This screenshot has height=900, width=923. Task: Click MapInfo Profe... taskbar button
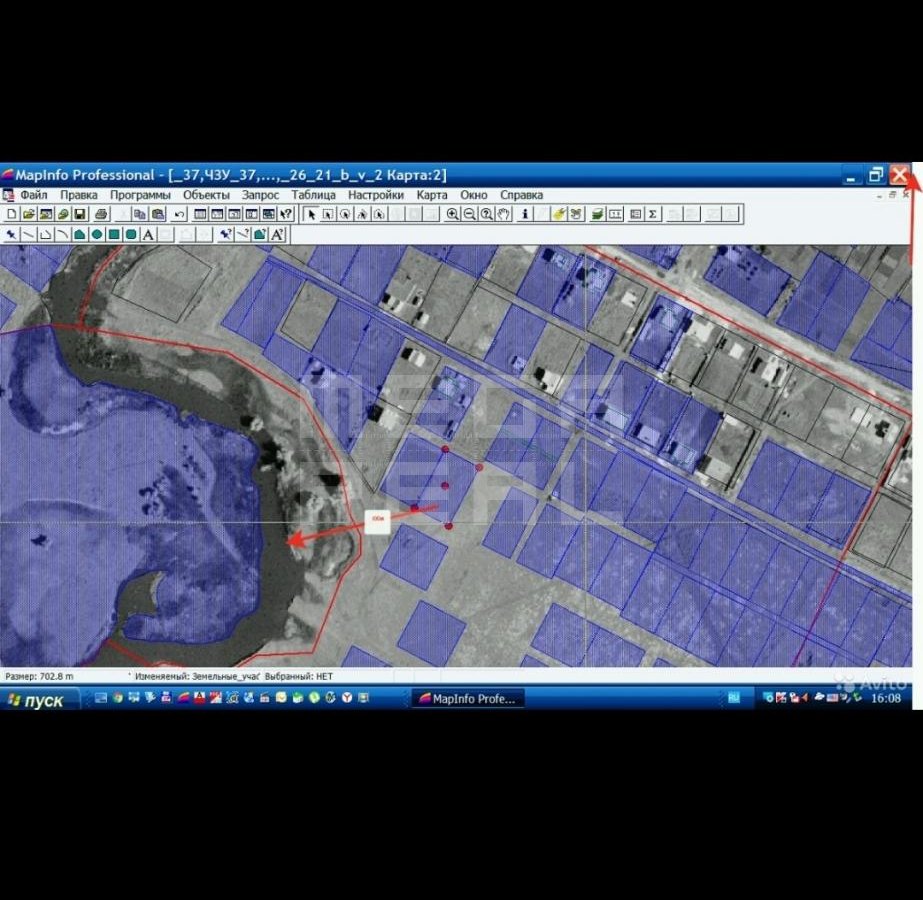pos(466,699)
